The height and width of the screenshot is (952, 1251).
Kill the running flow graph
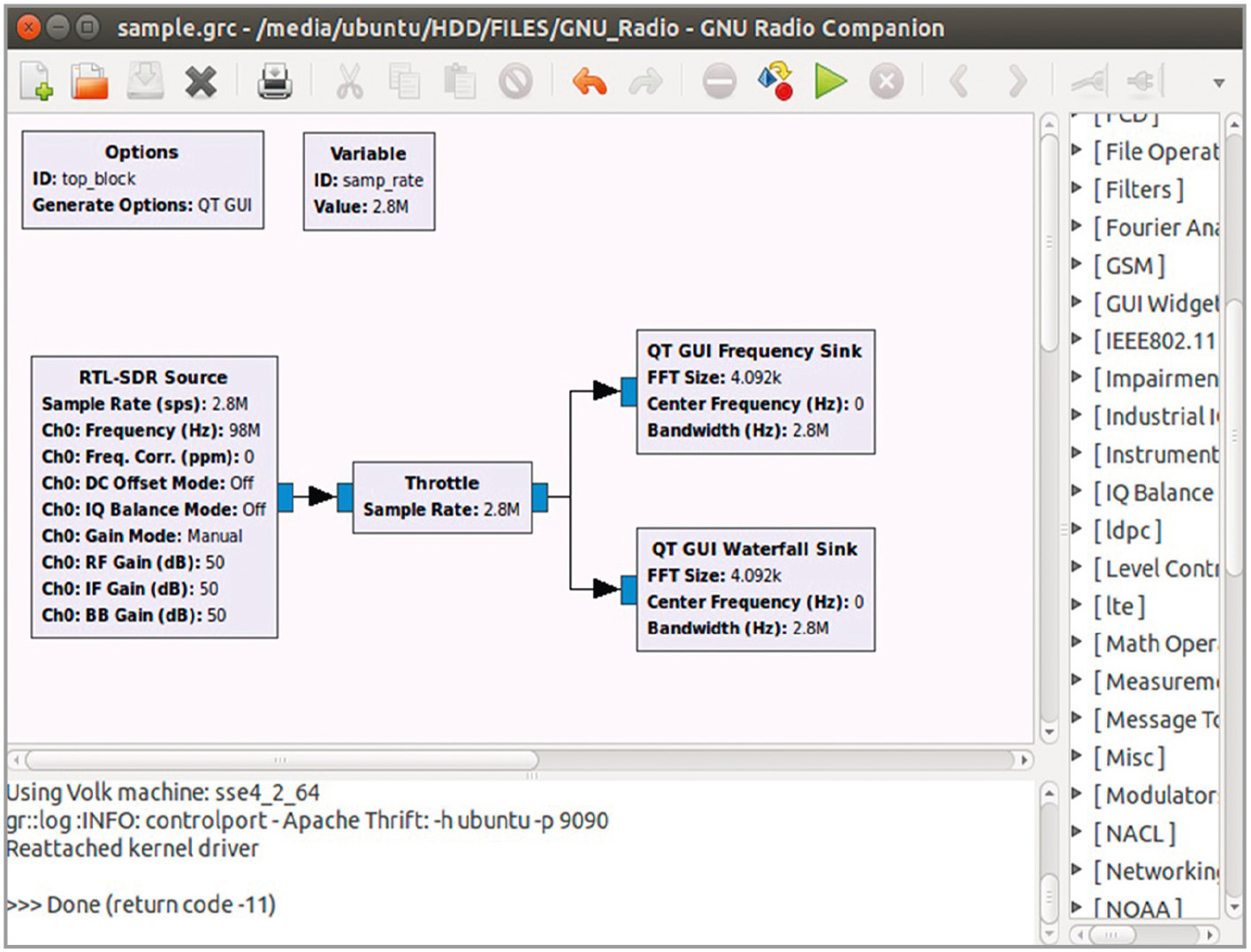tap(886, 82)
